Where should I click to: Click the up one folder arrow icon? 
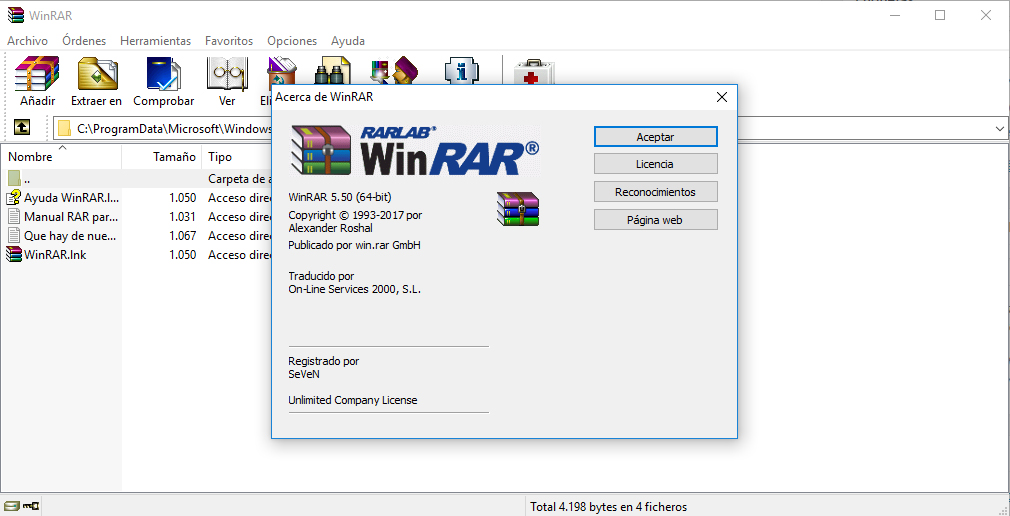pos(21,128)
